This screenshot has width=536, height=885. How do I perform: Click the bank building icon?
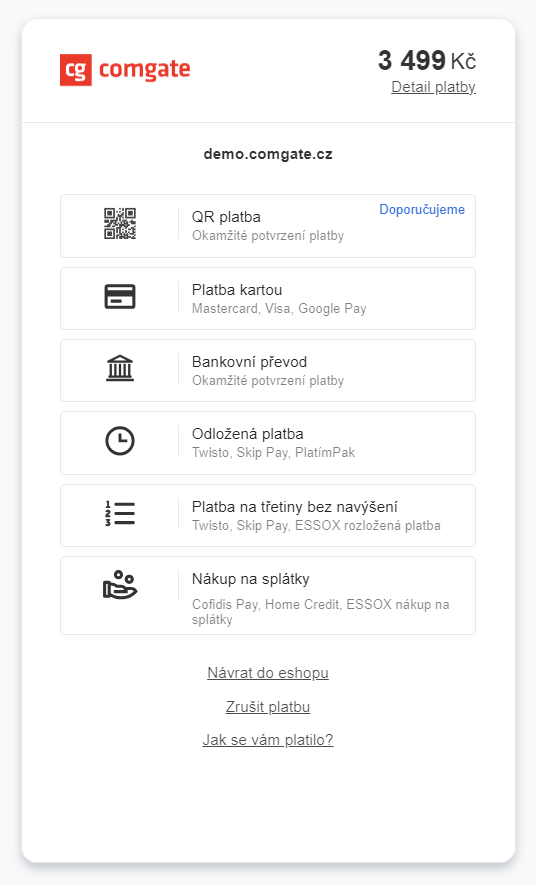(120, 368)
